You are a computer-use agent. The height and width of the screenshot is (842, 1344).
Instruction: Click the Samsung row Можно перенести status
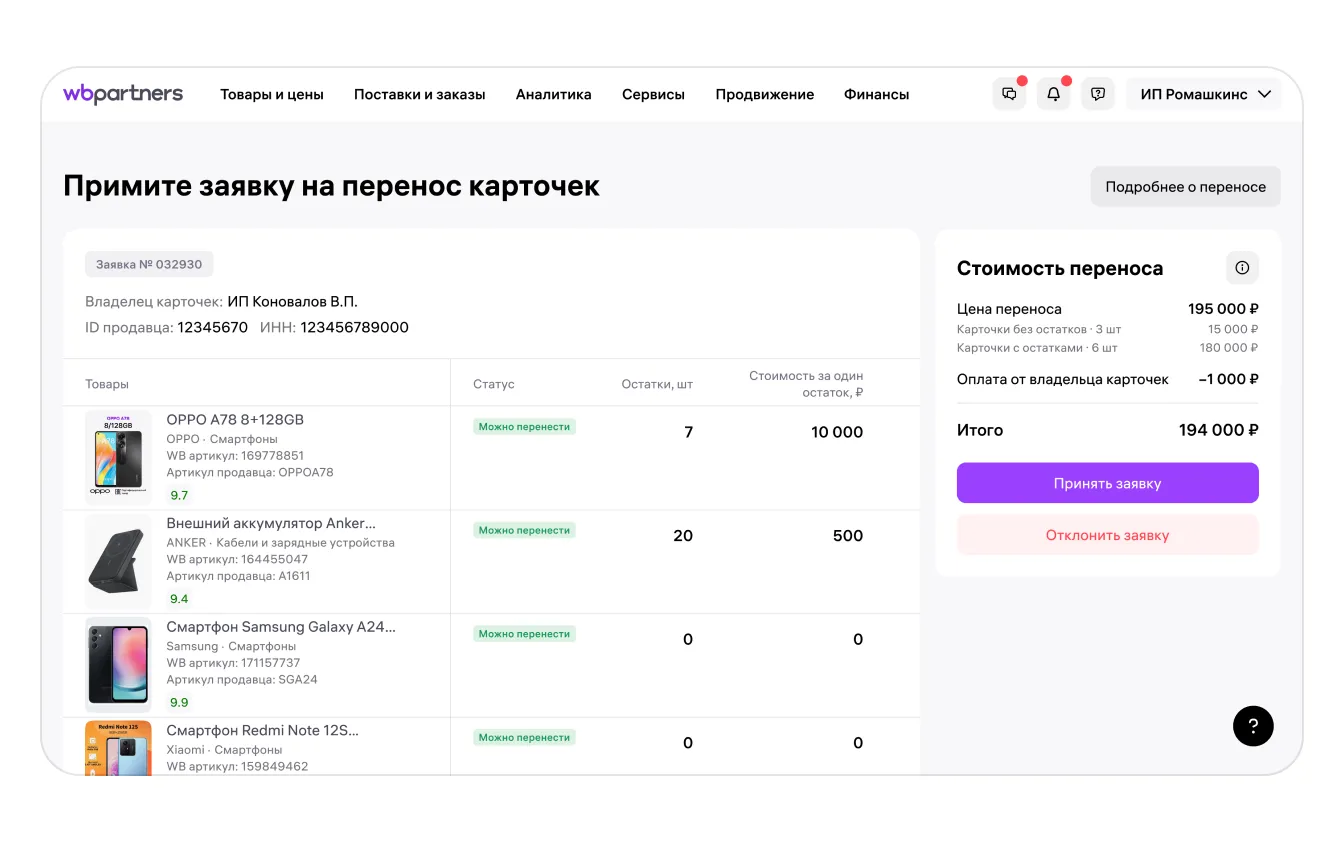coord(524,634)
